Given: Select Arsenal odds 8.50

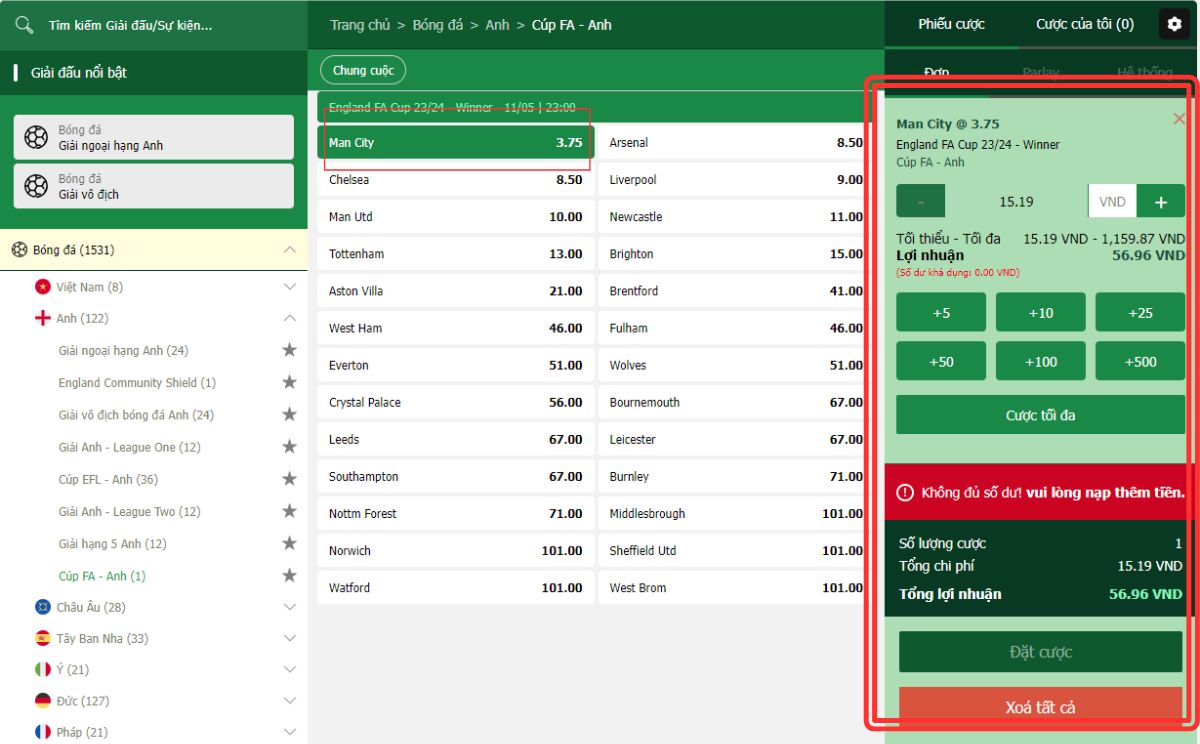Looking at the screenshot, I should [734, 143].
